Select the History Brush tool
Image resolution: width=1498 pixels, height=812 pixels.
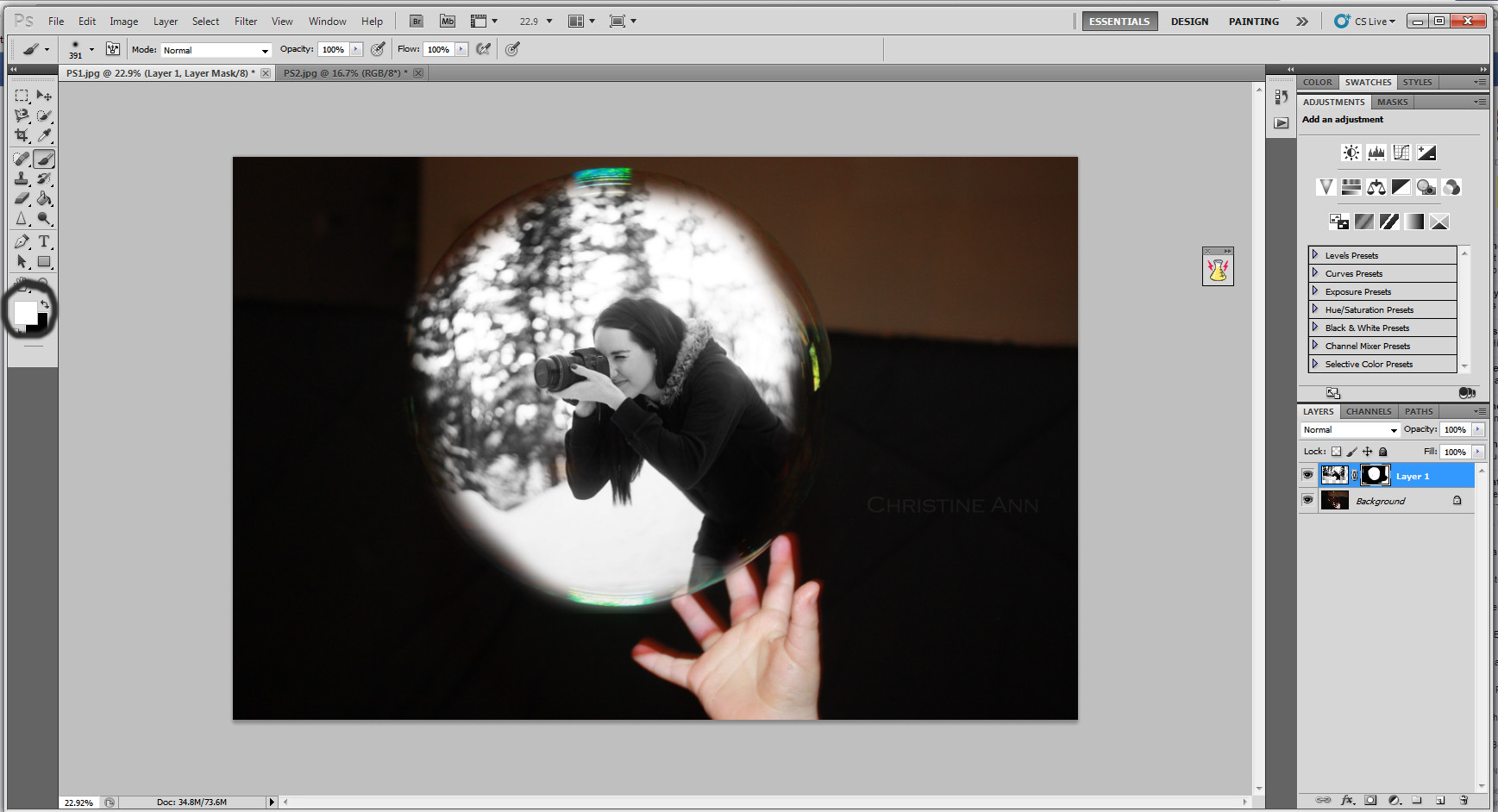[44, 178]
